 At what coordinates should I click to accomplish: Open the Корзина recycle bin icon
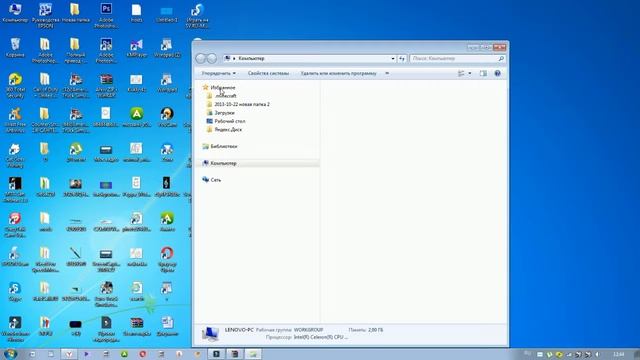[x=15, y=48]
